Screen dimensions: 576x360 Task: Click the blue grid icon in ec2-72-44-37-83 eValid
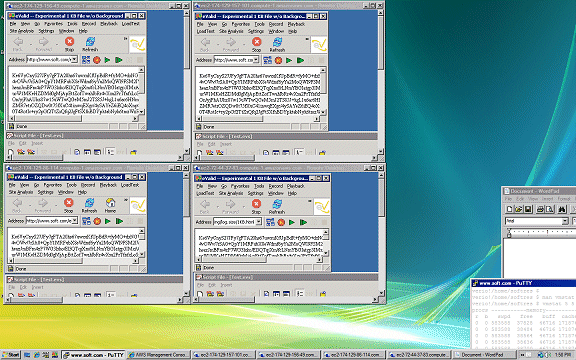point(270,222)
